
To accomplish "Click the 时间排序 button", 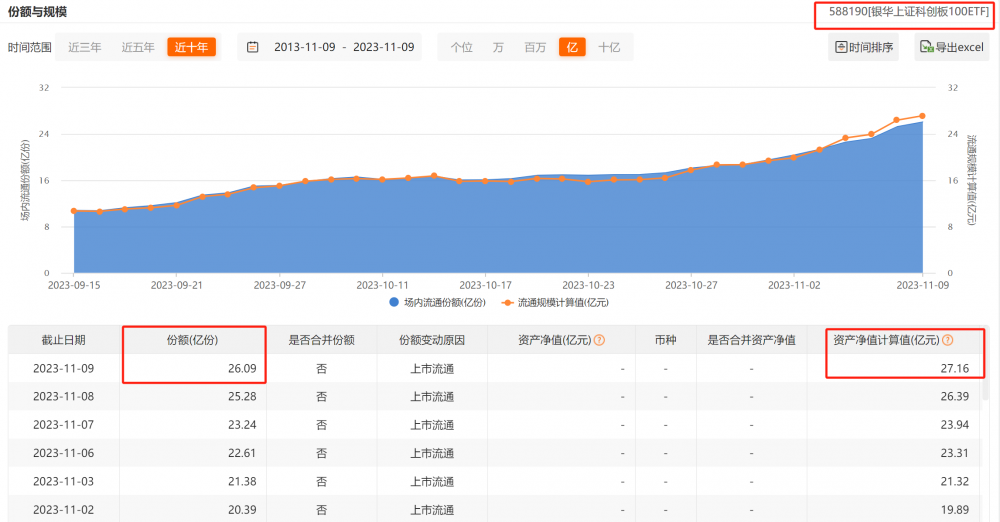I will pos(864,47).
